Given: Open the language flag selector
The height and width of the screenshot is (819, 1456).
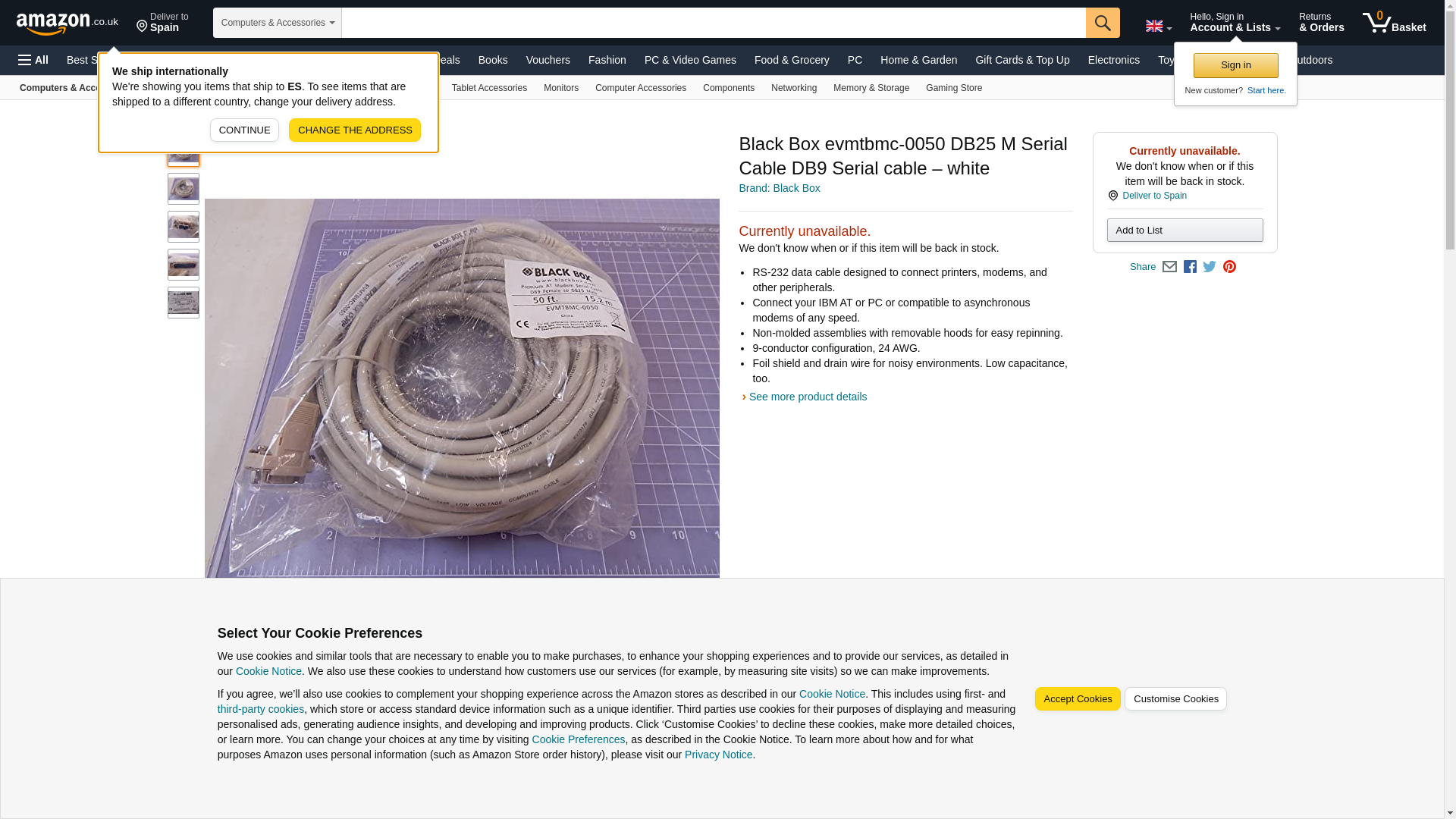Looking at the screenshot, I should coord(1159,26).
